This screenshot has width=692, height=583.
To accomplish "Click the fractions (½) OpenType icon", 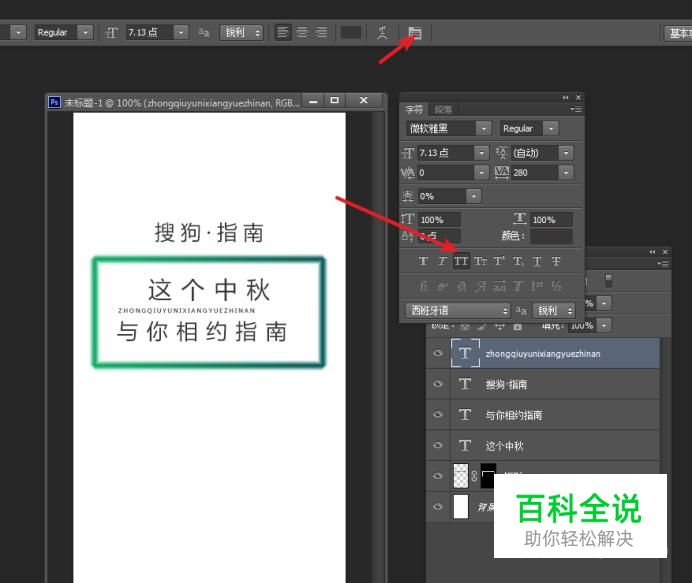I will coord(556,286).
